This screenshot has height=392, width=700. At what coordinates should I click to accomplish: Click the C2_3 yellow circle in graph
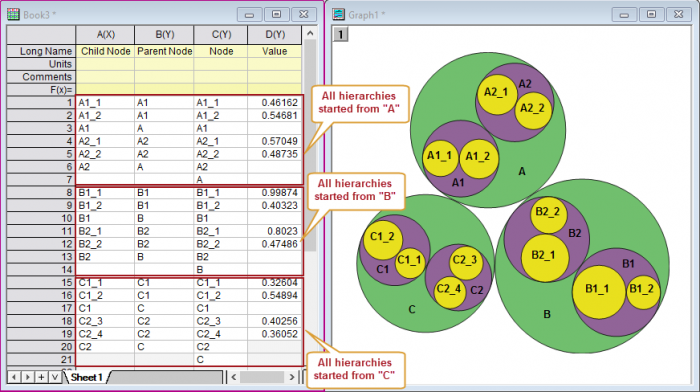click(465, 263)
